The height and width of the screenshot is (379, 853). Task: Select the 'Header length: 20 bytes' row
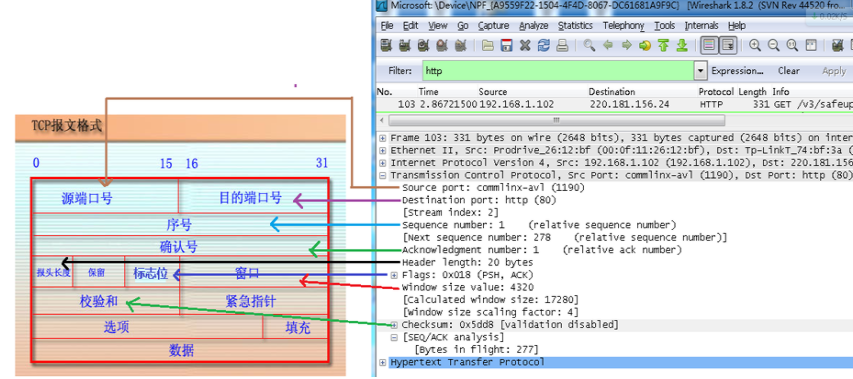coord(467,262)
